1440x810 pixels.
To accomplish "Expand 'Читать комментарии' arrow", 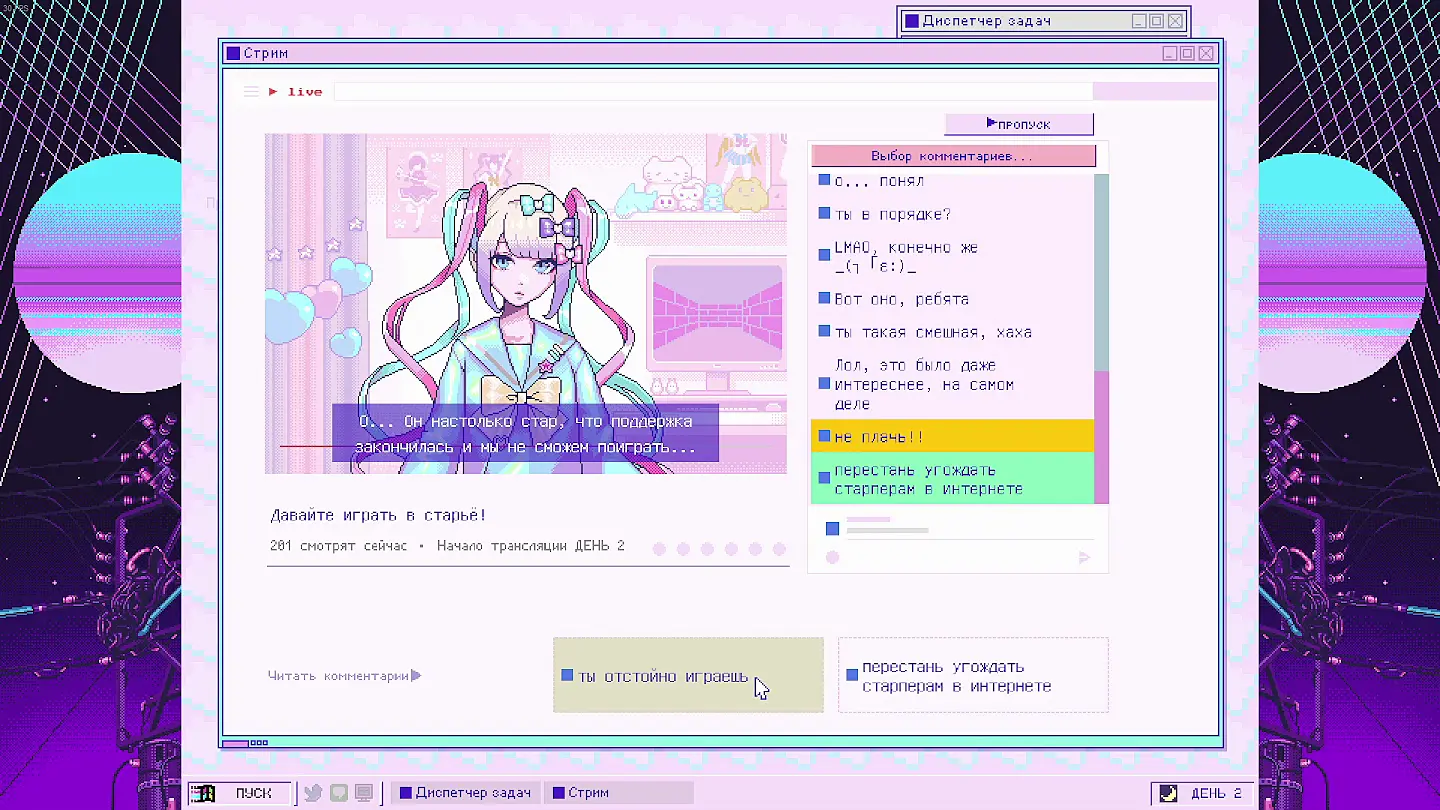I will tap(416, 676).
